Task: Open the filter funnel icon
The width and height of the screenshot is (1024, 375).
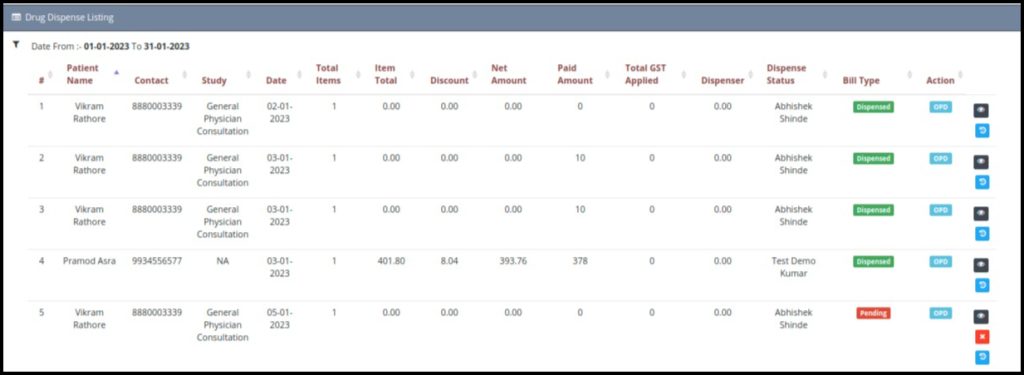Action: [x=16, y=44]
